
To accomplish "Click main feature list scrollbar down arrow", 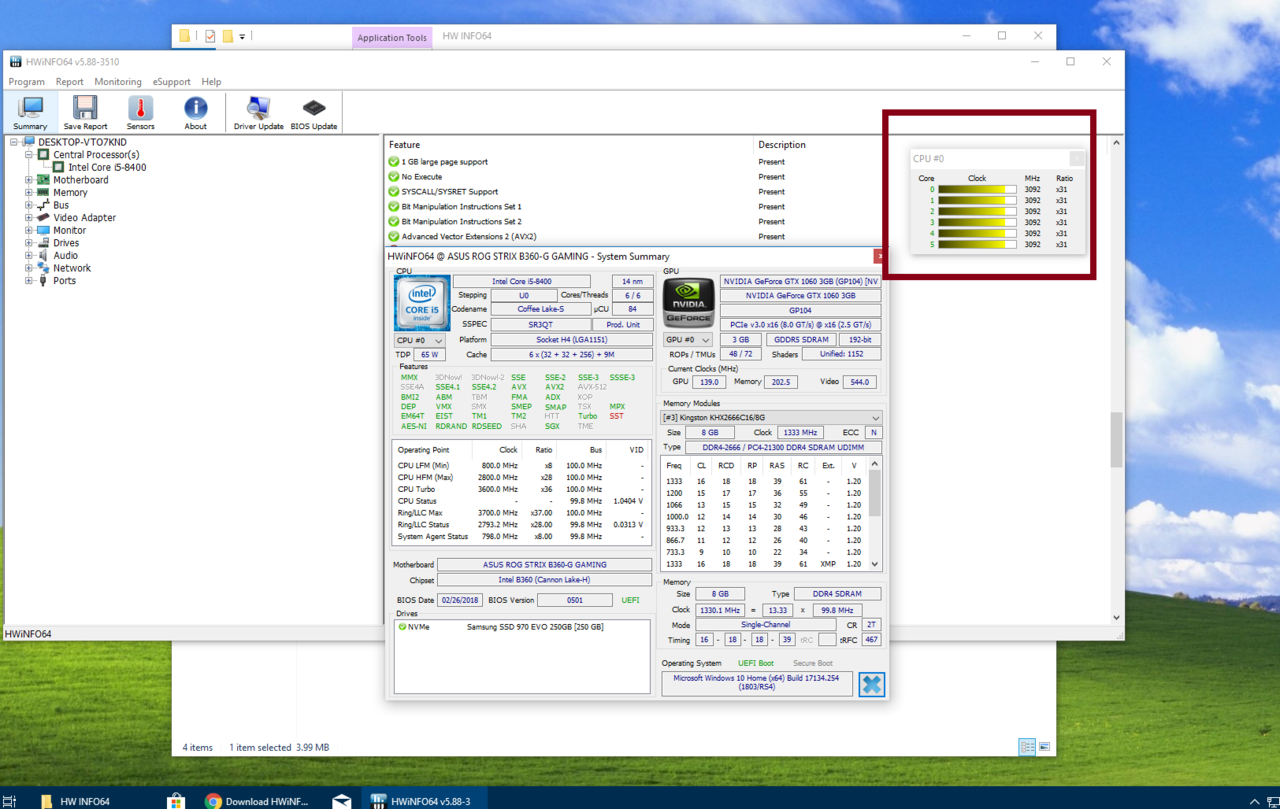I will click(1117, 618).
